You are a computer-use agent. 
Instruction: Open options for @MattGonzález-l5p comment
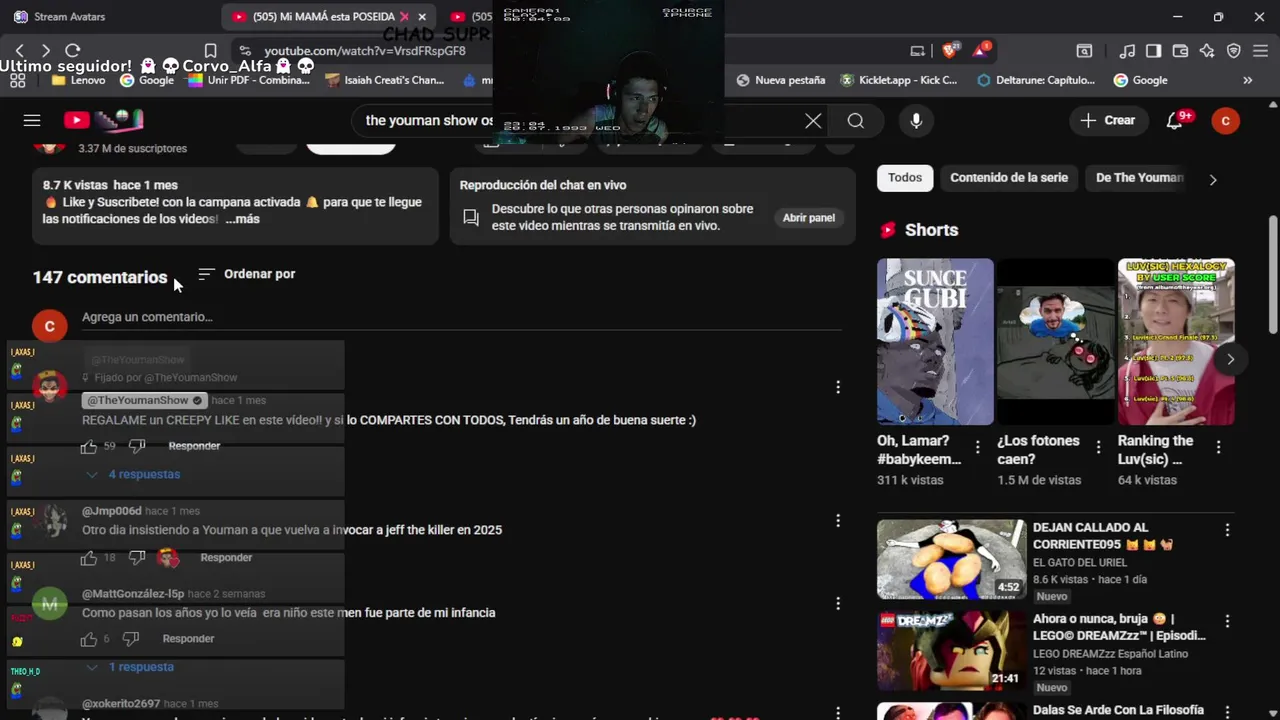click(x=838, y=603)
